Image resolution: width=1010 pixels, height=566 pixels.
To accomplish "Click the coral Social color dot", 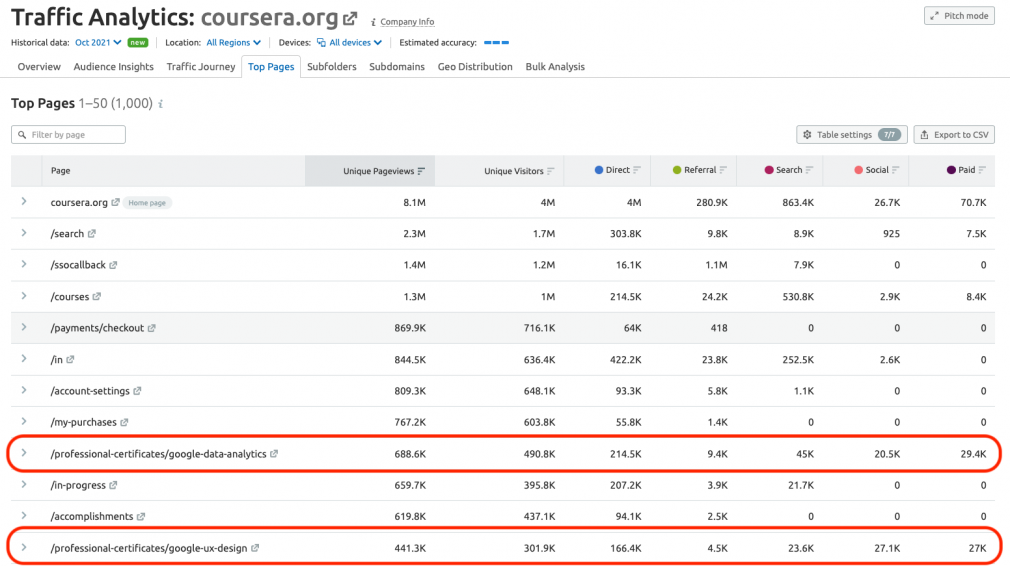I will 858,170.
